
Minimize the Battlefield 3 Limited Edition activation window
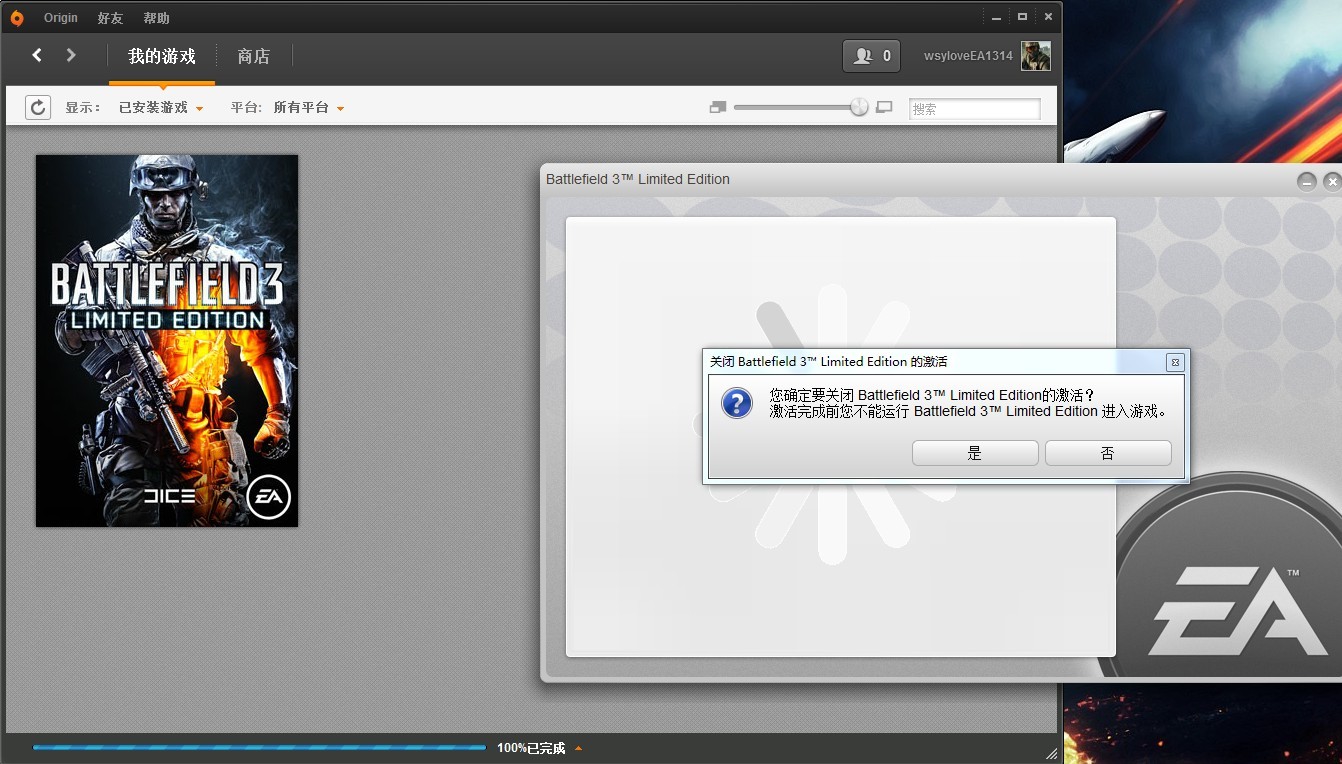[1307, 181]
